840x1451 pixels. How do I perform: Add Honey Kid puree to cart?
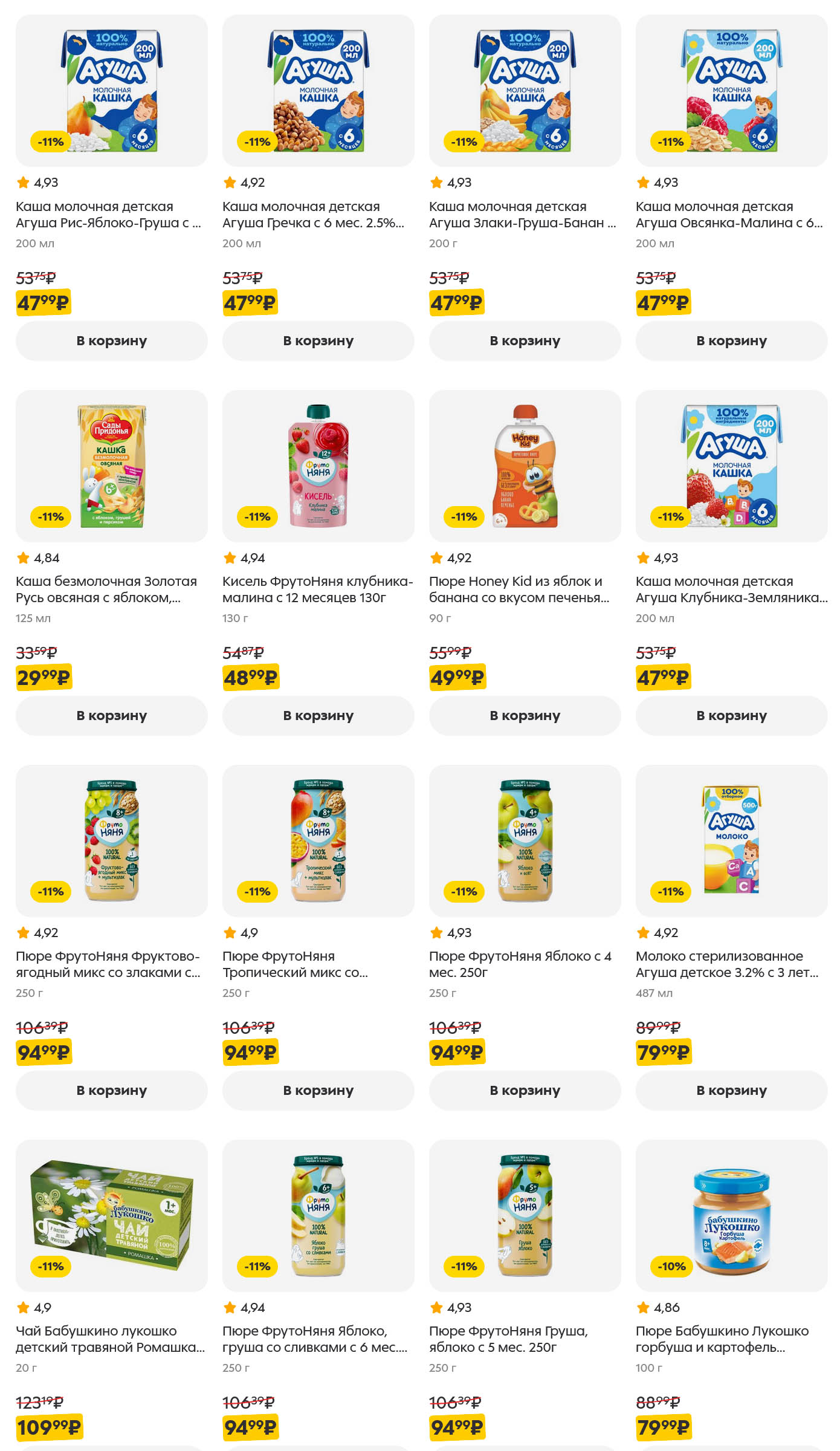point(525,716)
